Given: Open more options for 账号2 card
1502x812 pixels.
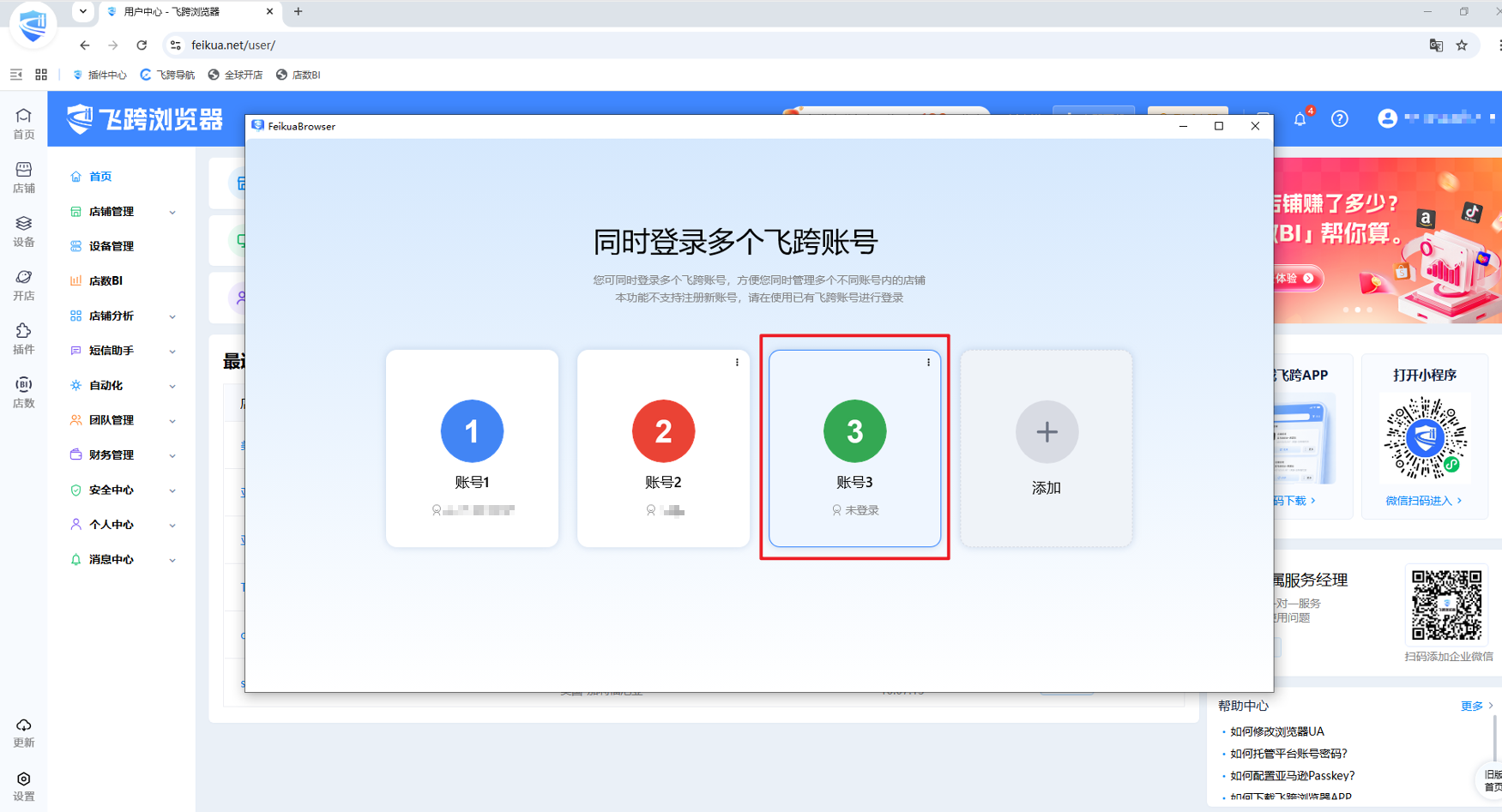Looking at the screenshot, I should point(737,363).
